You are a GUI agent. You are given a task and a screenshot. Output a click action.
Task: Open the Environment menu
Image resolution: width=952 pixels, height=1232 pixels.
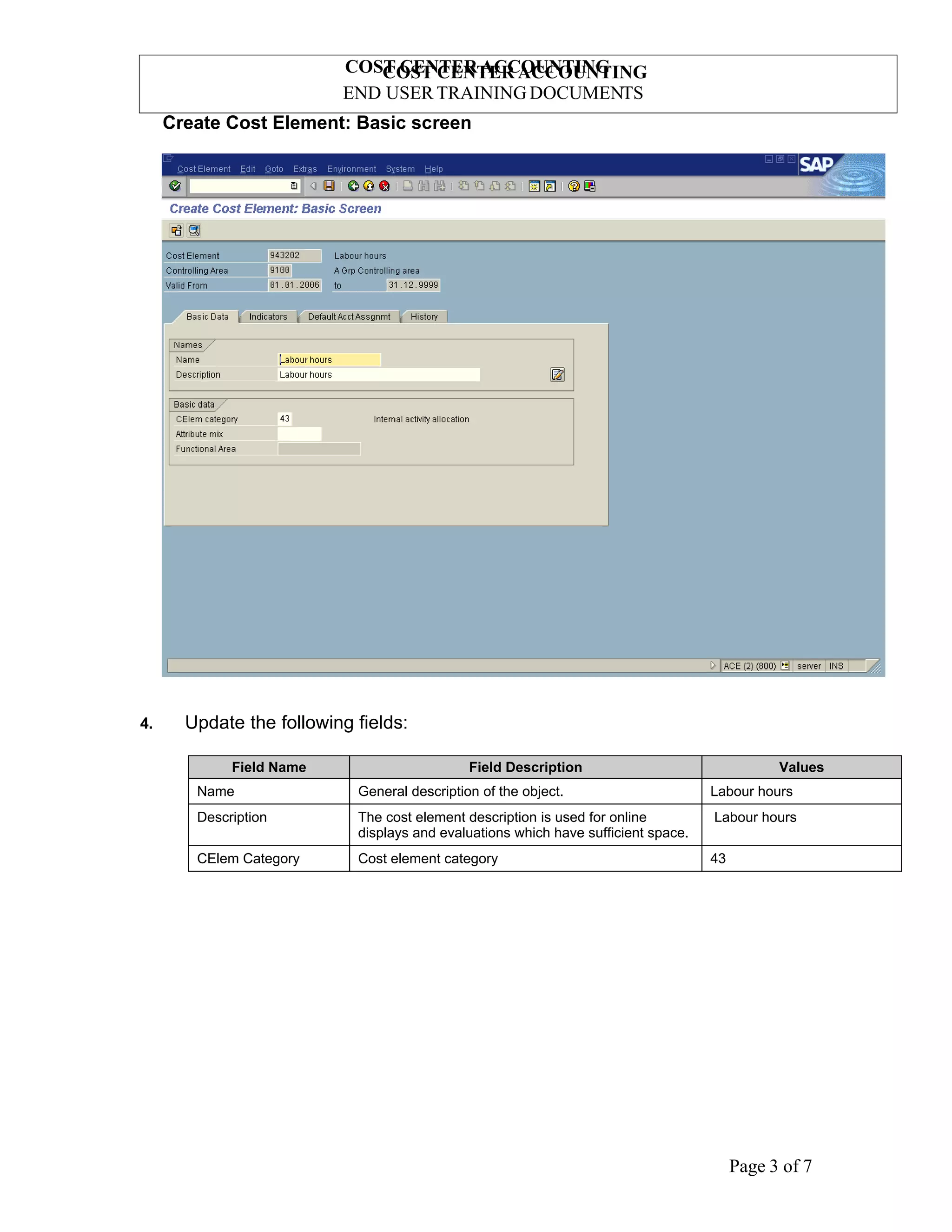tap(351, 169)
